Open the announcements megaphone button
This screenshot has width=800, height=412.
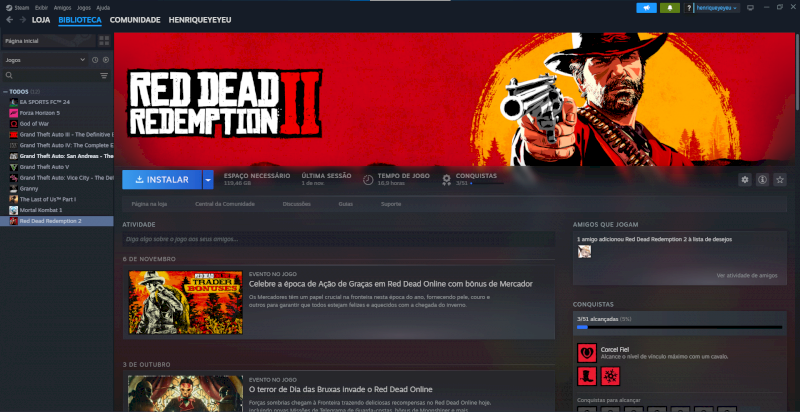click(x=646, y=8)
